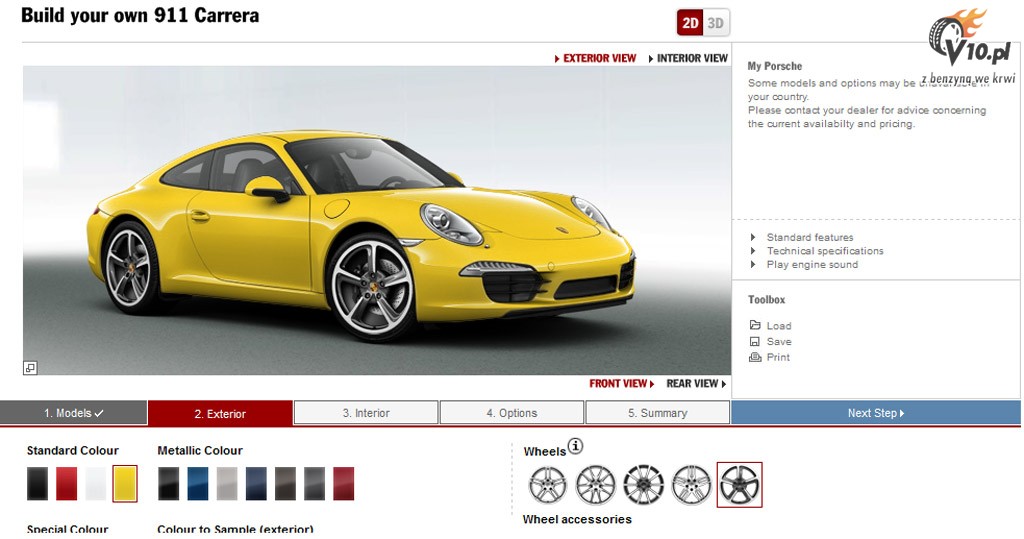This screenshot has height=539, width=1024.
Task: Choose the red standard colour swatch
Action: (67, 483)
